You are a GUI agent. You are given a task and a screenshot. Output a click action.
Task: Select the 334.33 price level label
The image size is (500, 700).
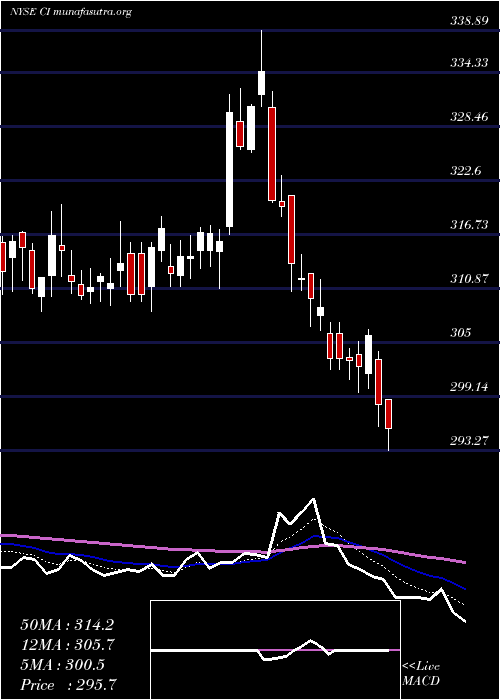468,63
